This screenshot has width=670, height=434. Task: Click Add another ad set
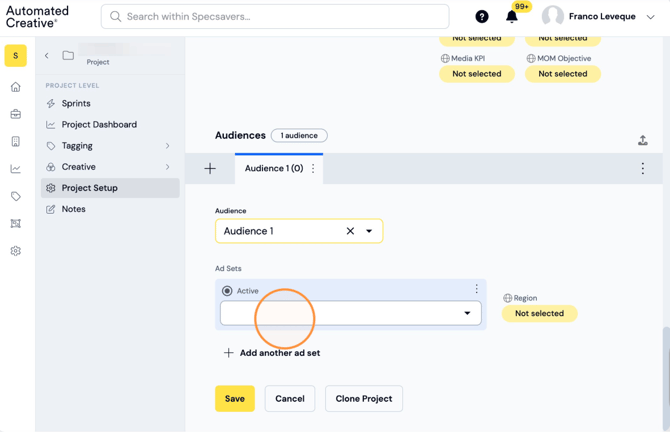pos(272,353)
